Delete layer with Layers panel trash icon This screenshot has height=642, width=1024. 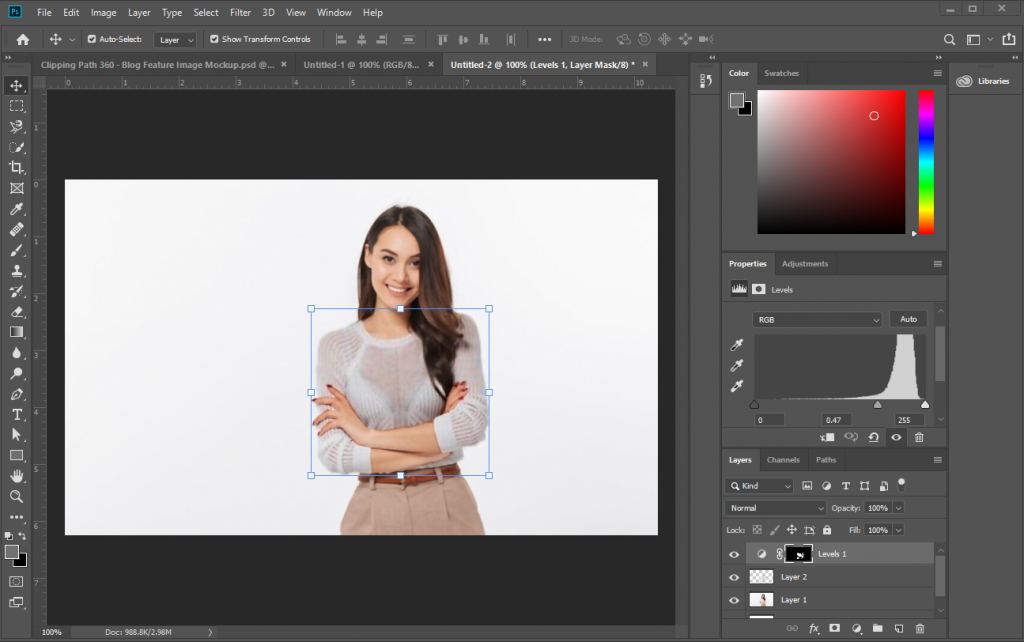coord(920,628)
